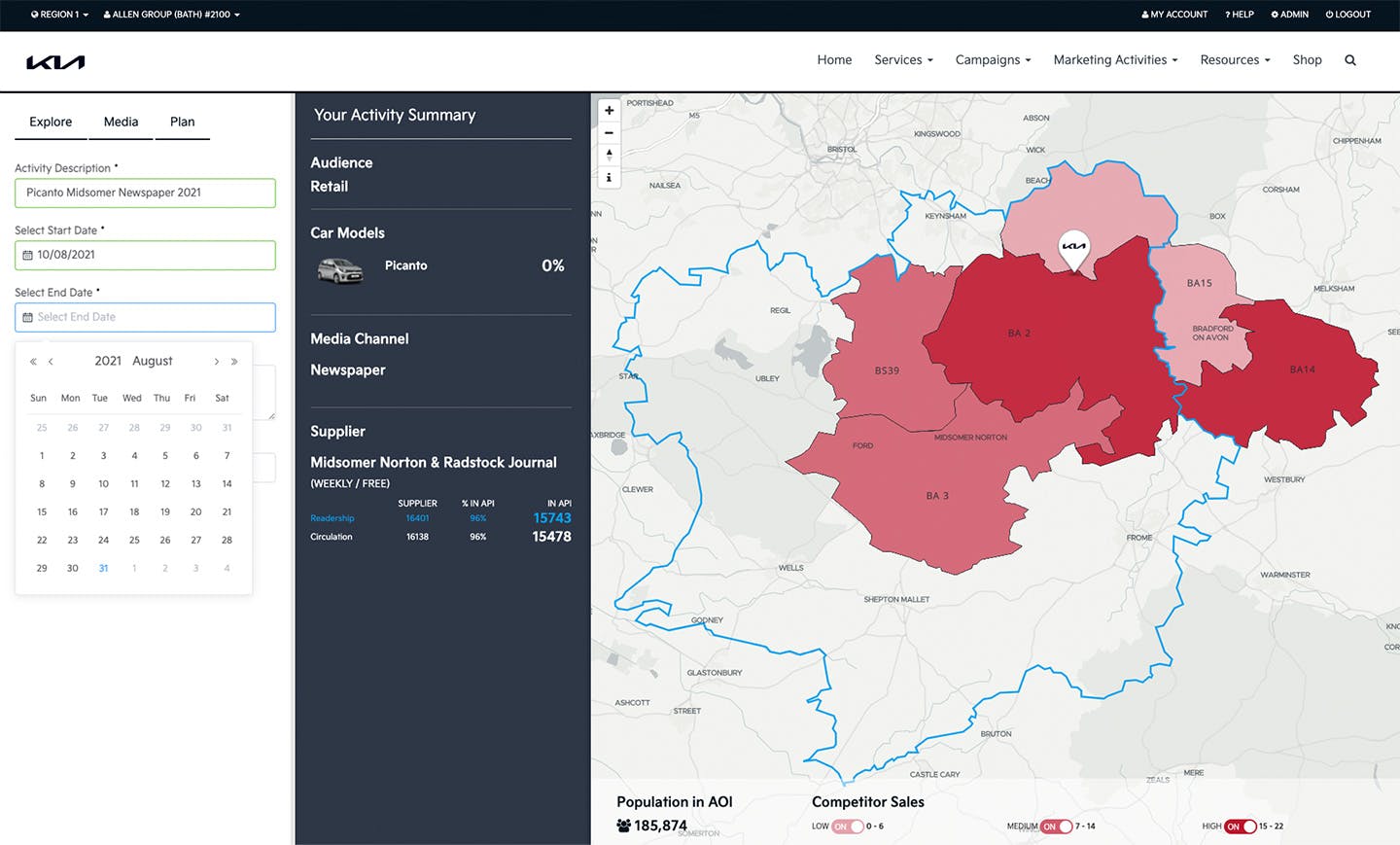Select August 15 in the calendar

[42, 512]
